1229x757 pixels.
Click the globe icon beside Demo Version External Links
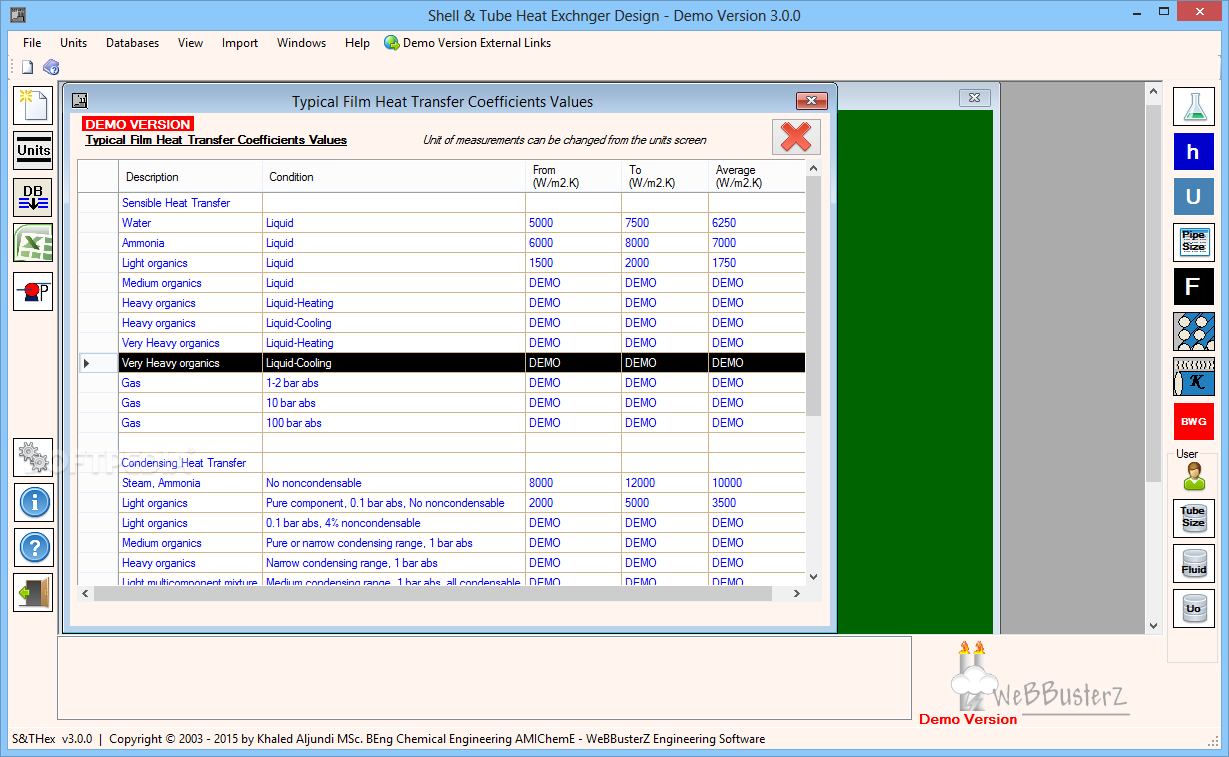(x=392, y=43)
